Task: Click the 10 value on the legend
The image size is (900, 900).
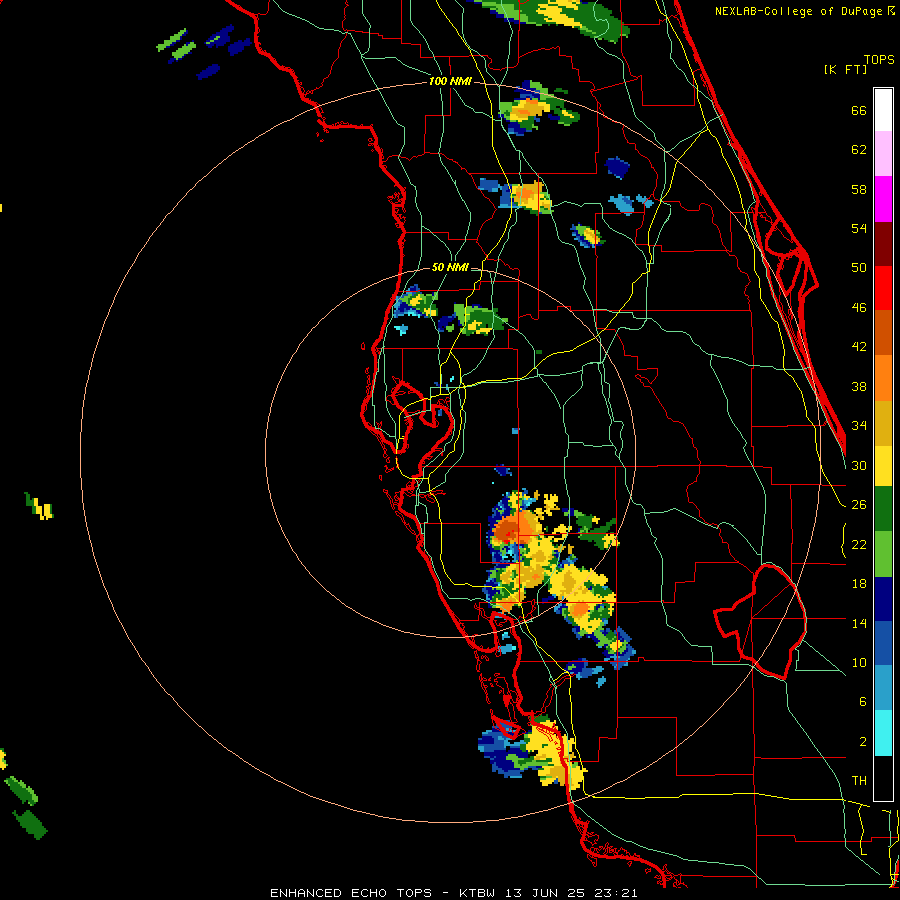Action: (x=859, y=662)
